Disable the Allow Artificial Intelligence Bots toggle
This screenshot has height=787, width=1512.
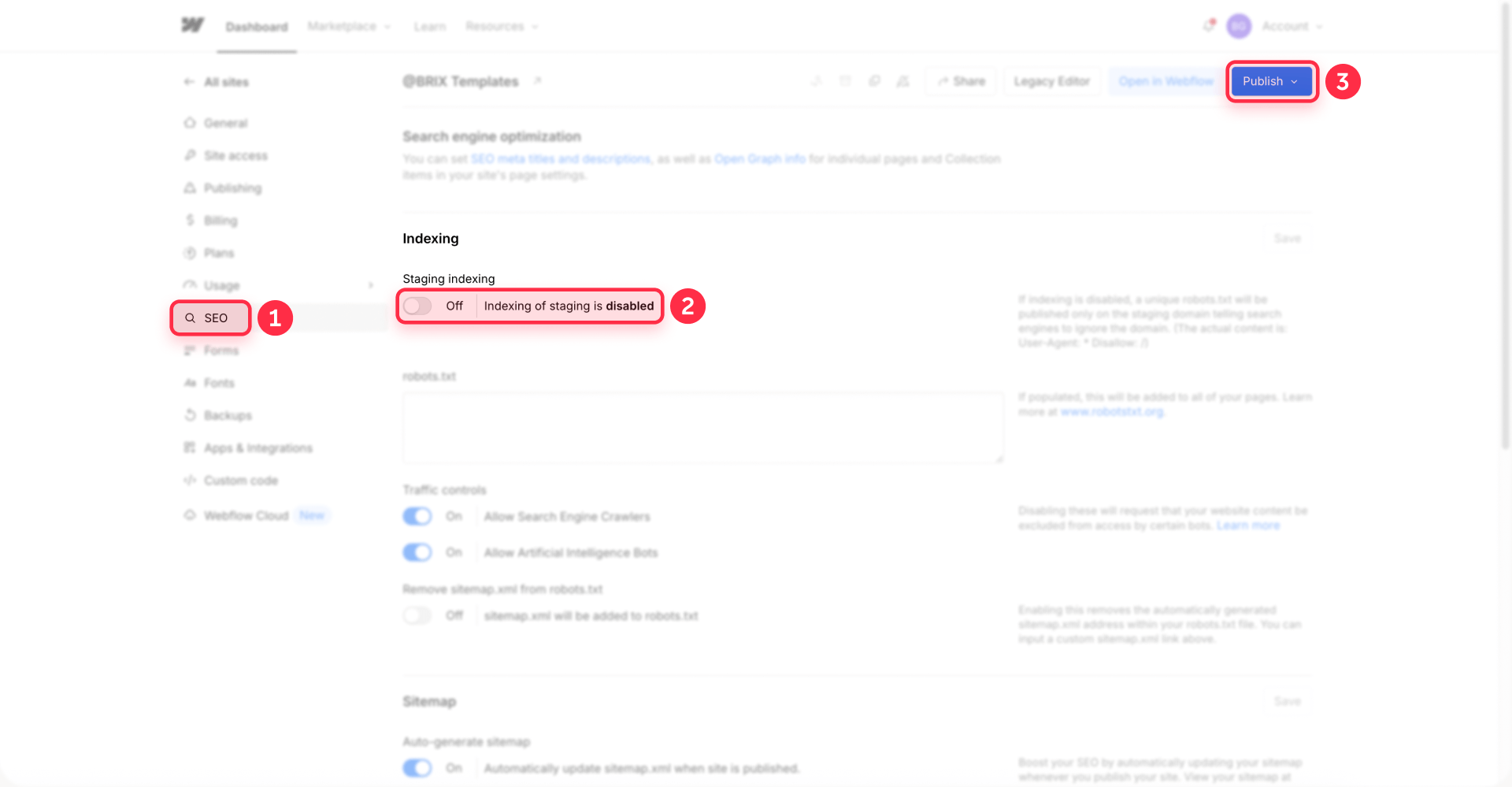coord(417,552)
